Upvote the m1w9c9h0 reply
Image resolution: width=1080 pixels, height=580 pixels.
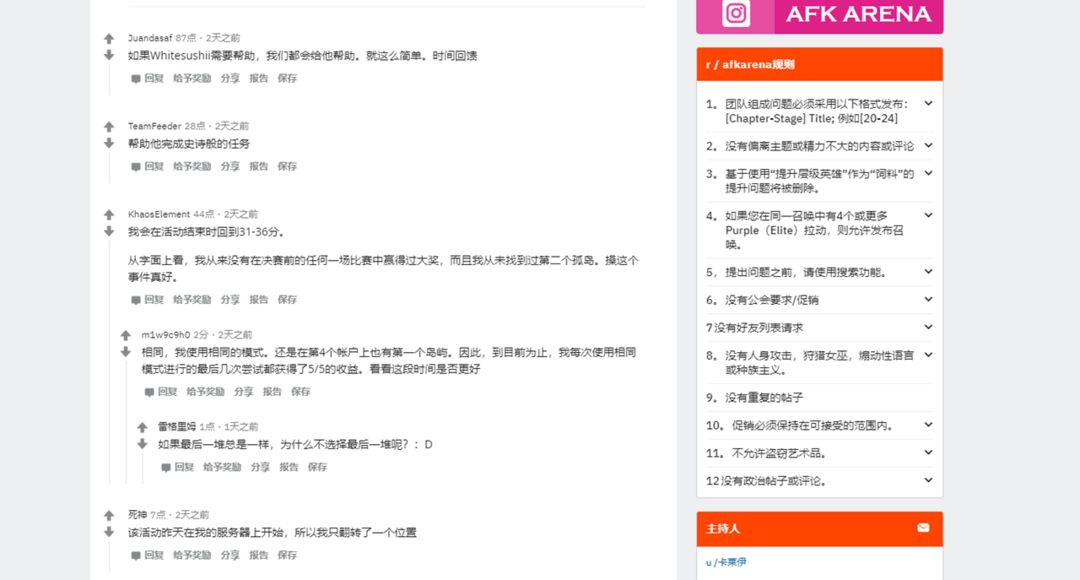[125, 335]
